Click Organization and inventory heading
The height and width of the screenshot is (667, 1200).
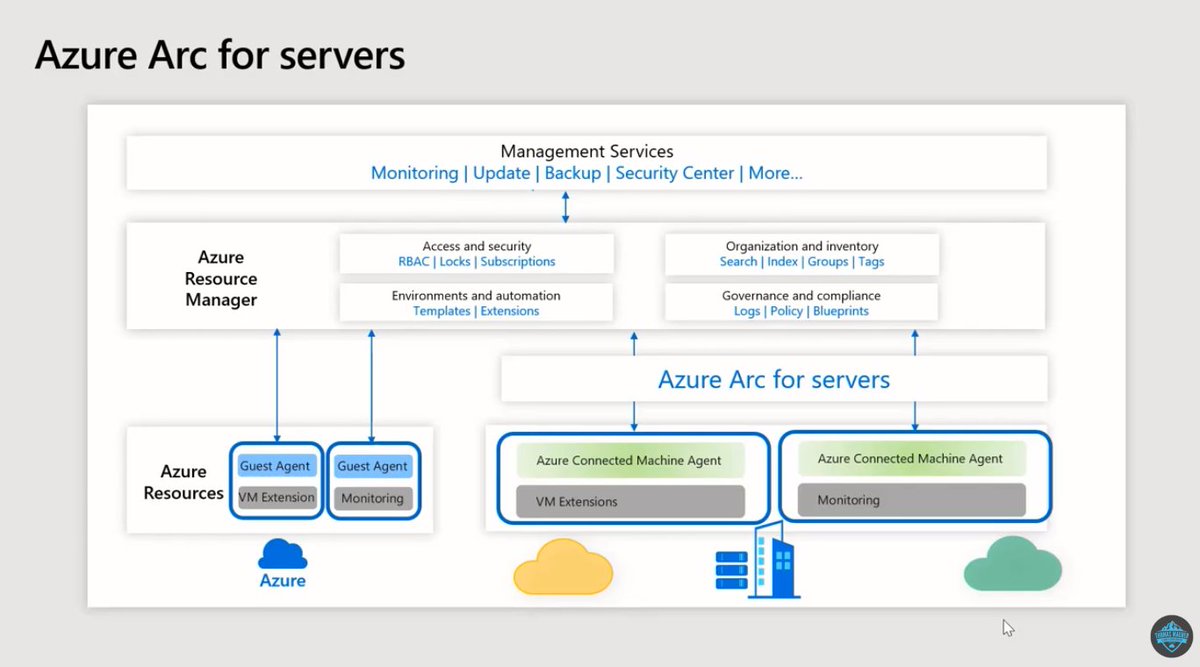pyautogui.click(x=802, y=246)
